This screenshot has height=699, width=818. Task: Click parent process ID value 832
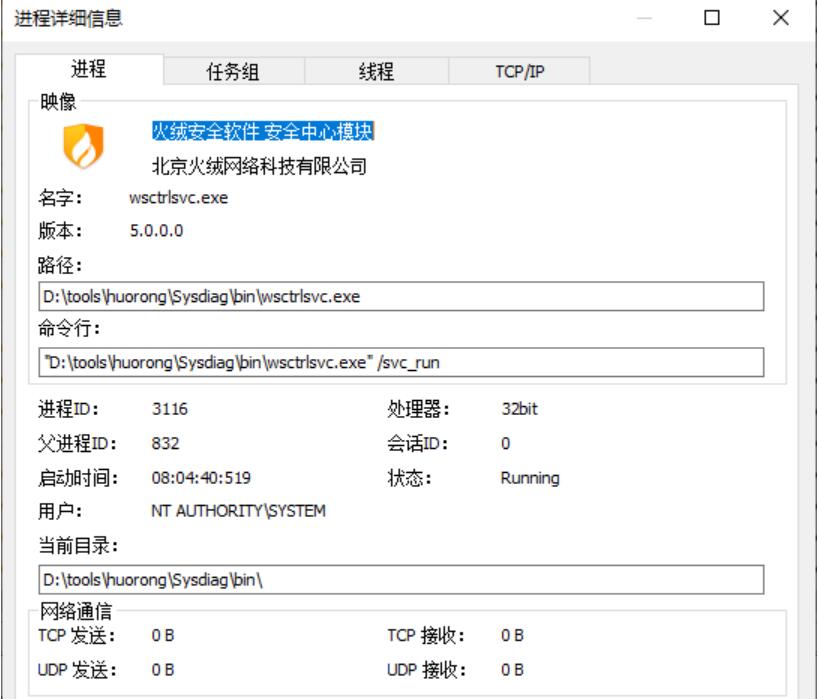click(165, 443)
